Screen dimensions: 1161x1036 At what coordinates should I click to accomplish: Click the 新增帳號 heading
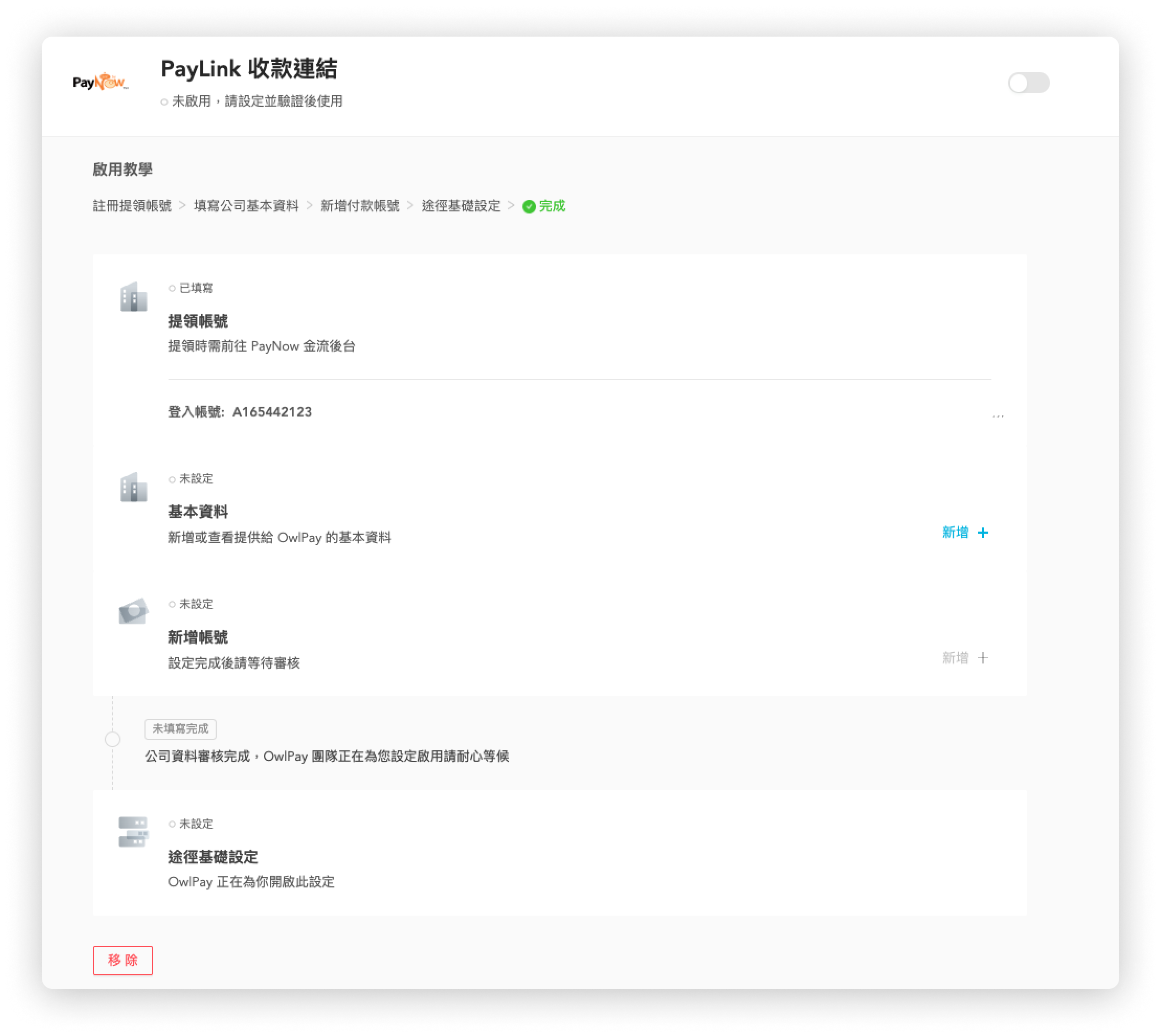(x=198, y=637)
